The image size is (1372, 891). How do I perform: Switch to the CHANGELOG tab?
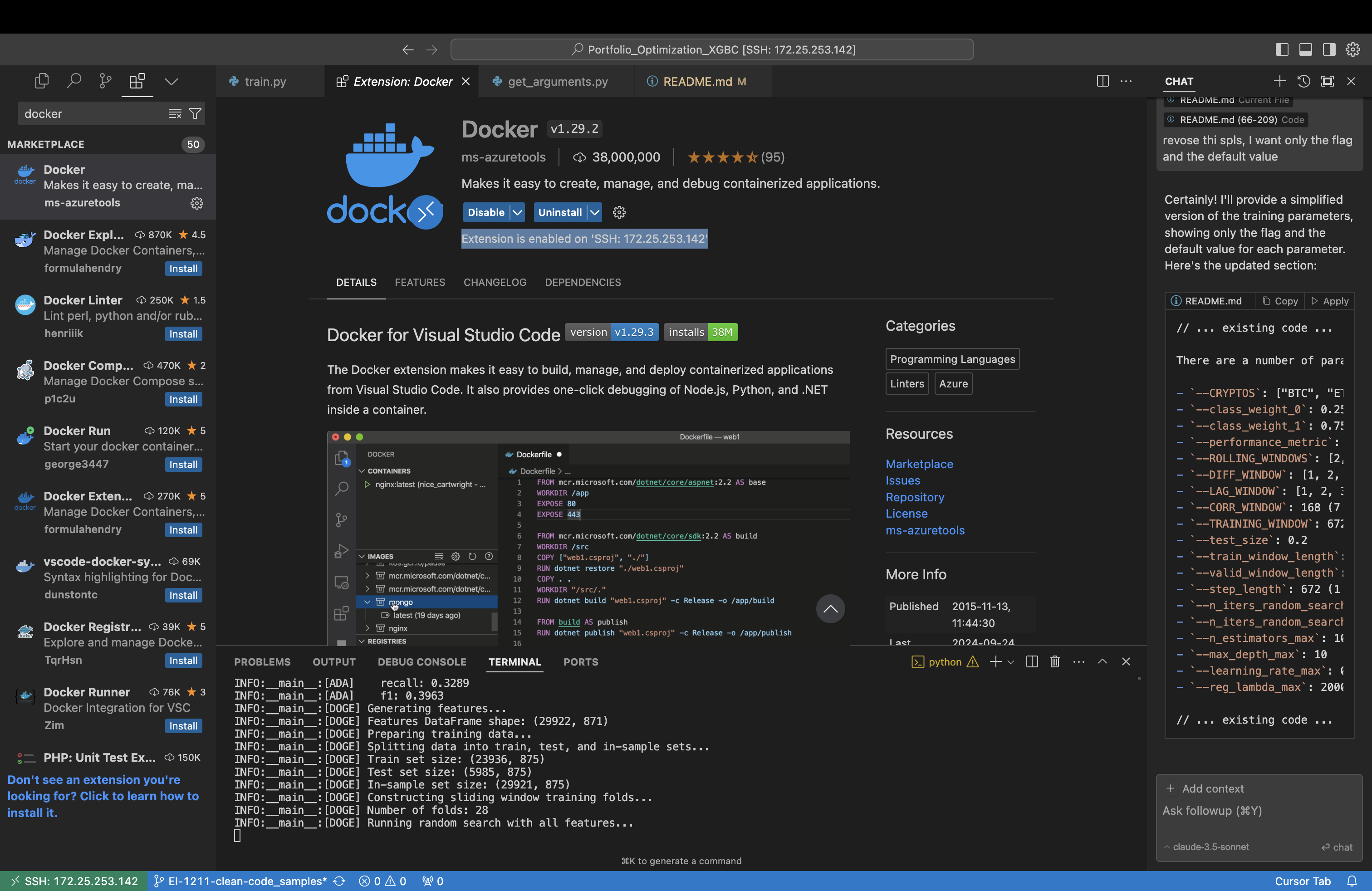[495, 282]
